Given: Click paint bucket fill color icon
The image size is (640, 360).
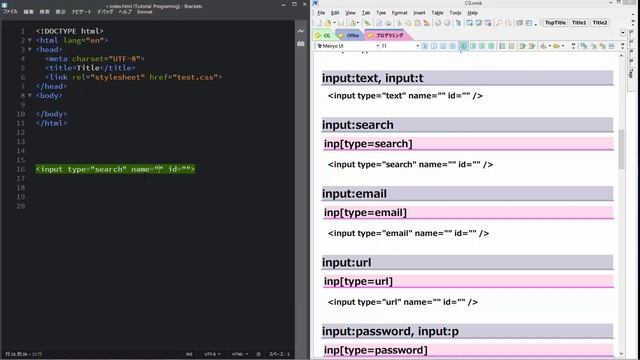Looking at the screenshot, I should click(543, 46).
